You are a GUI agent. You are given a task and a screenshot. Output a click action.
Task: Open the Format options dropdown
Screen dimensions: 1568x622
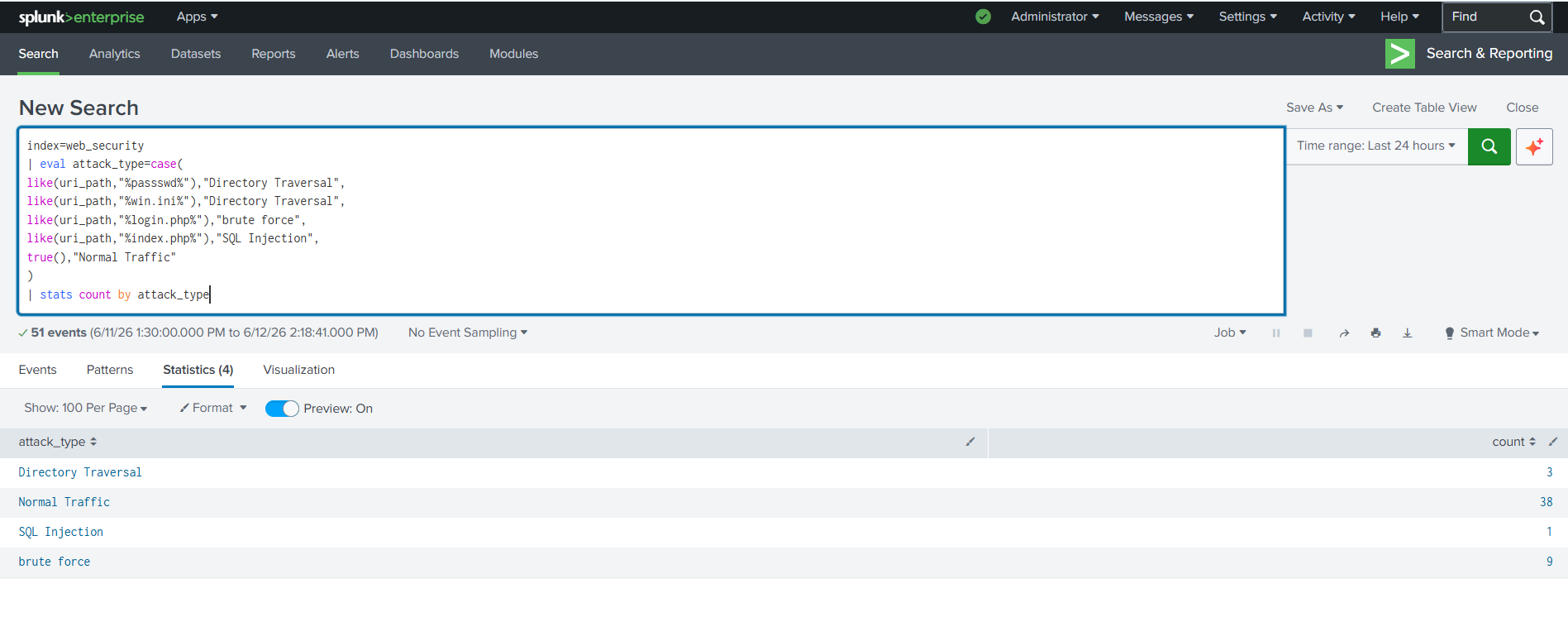(x=213, y=408)
